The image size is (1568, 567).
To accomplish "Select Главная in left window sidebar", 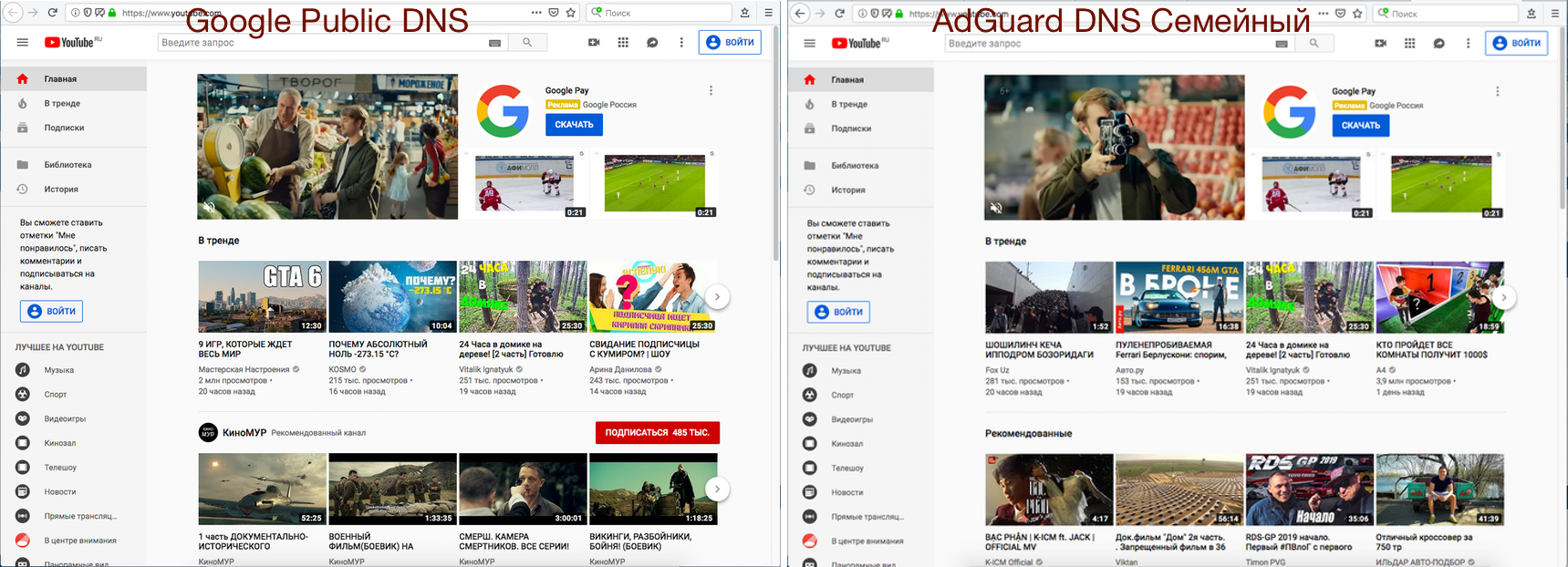I will pyautogui.click(x=74, y=78).
